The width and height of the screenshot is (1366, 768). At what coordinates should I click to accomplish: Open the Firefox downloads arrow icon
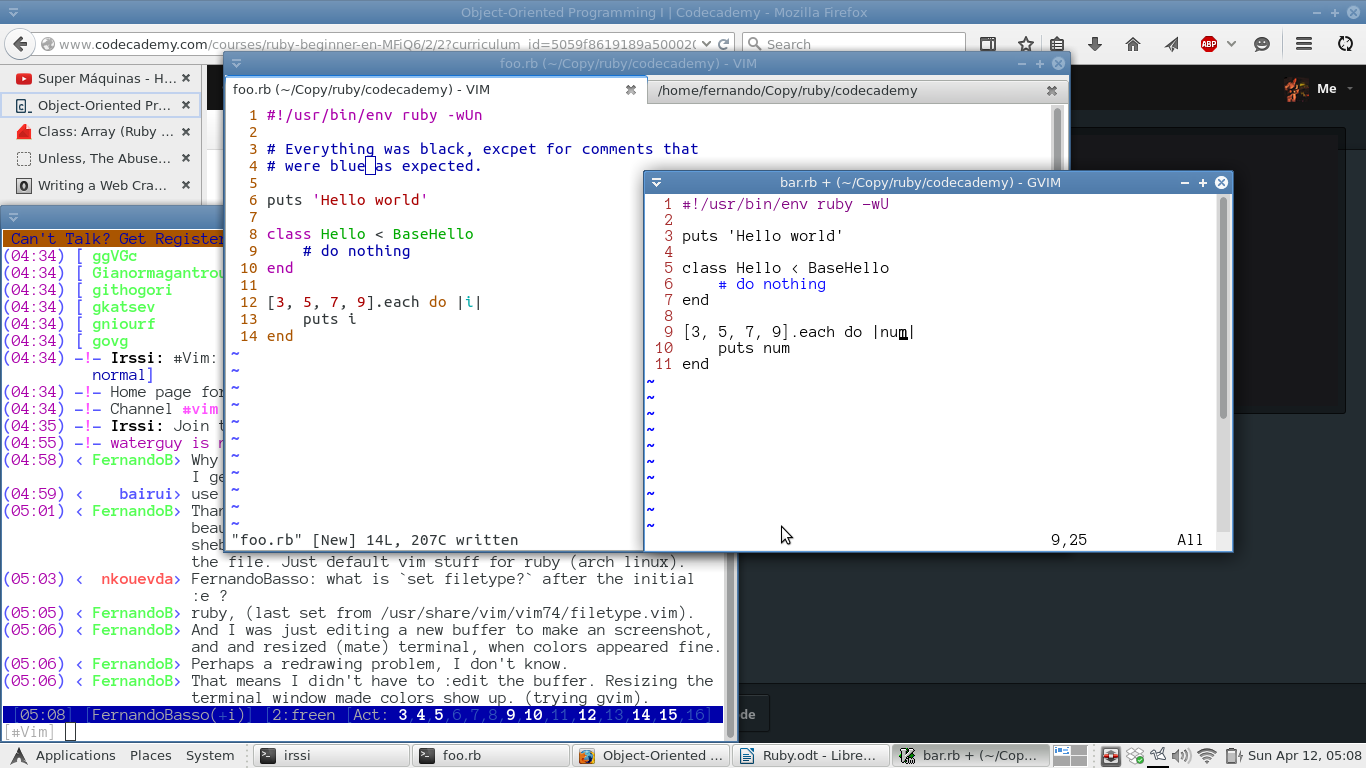tap(1095, 44)
